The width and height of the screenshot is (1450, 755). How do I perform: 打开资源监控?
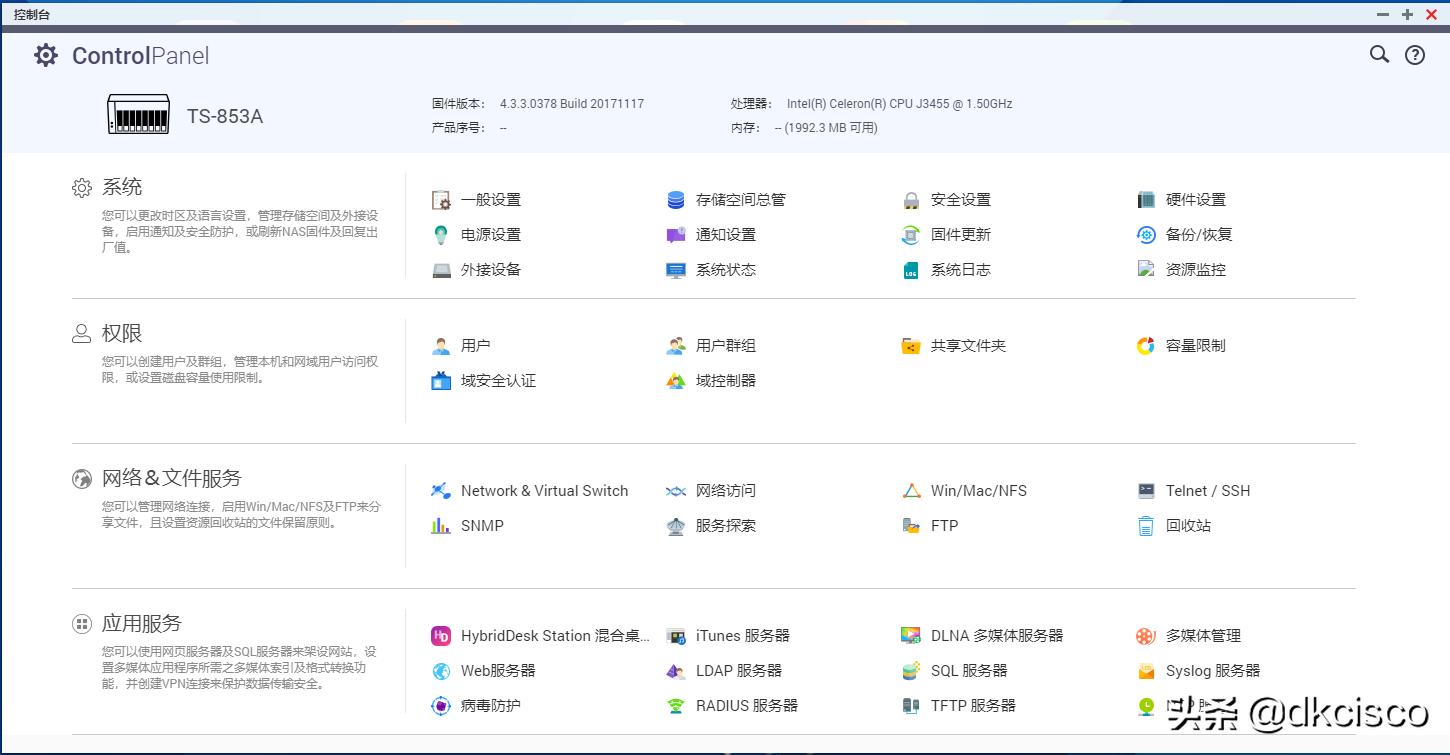(x=1196, y=269)
